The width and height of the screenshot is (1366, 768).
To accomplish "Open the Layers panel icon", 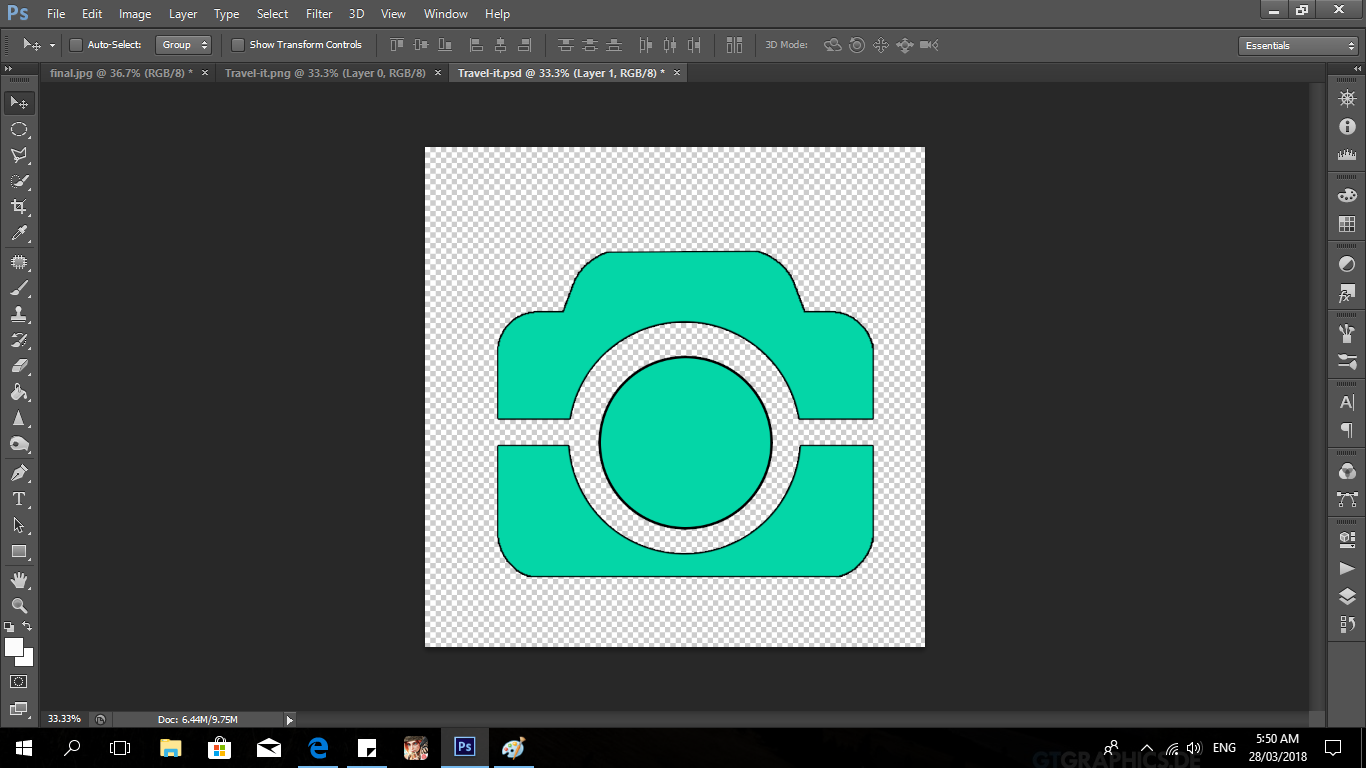I will point(1347,597).
